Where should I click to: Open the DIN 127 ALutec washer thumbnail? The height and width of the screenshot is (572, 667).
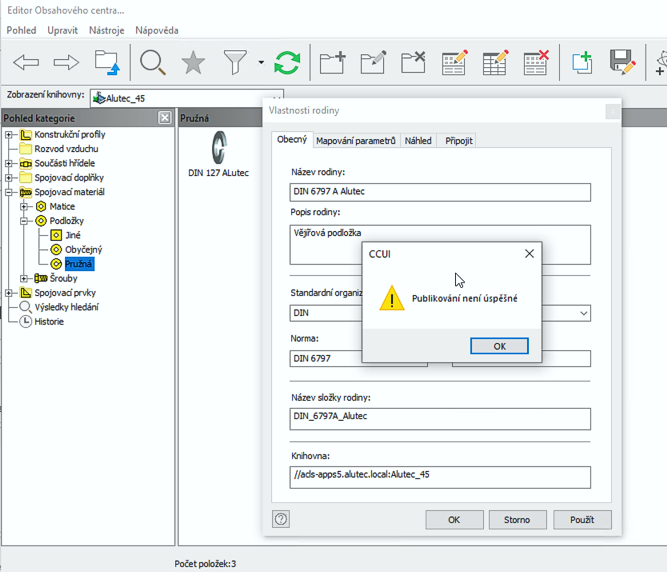pos(218,149)
